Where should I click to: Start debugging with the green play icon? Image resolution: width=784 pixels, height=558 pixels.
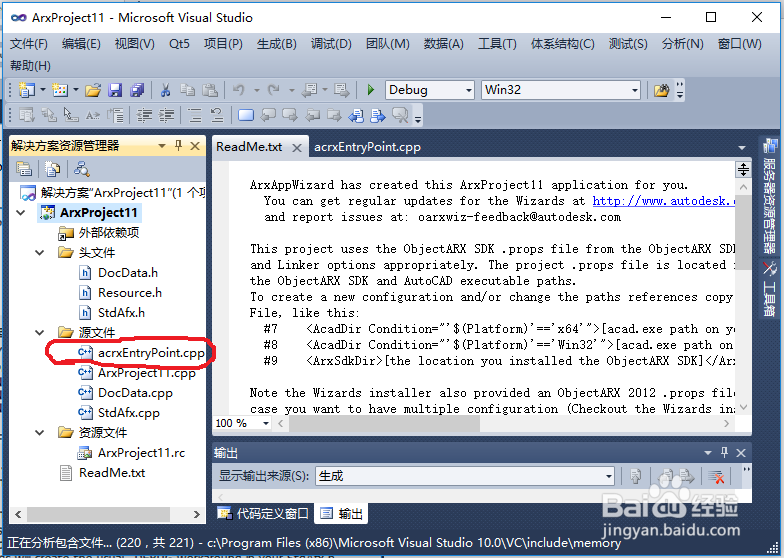(x=370, y=90)
